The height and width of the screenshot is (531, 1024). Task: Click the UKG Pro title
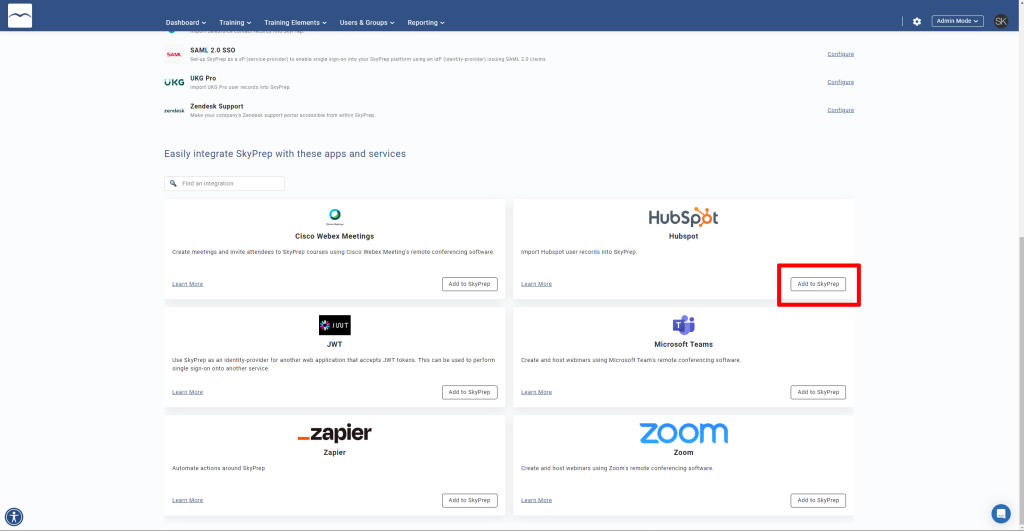[202, 78]
